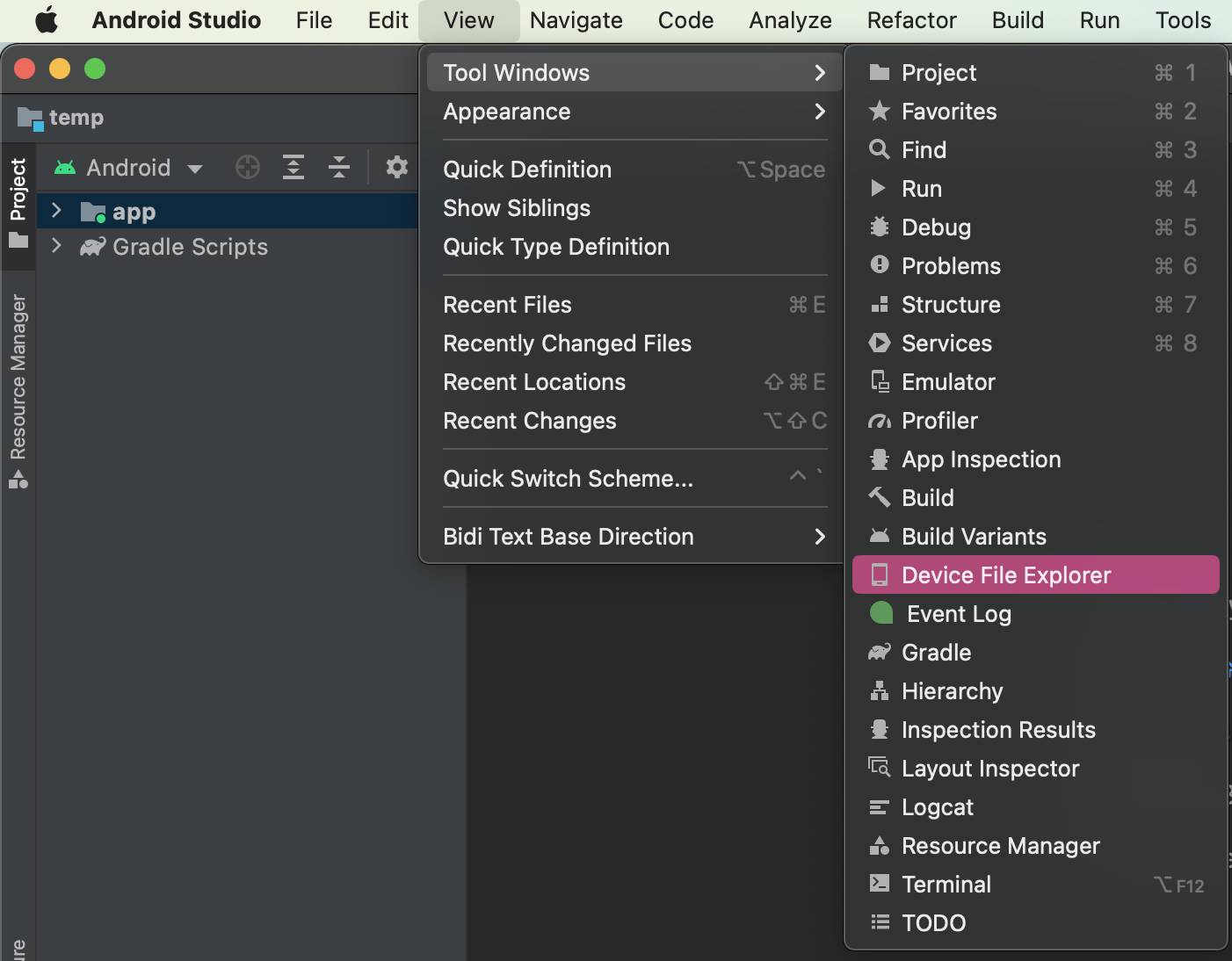Viewport: 1232px width, 961px height.
Task: Open Favorites from Tool Windows submenu
Action: 1035,112
